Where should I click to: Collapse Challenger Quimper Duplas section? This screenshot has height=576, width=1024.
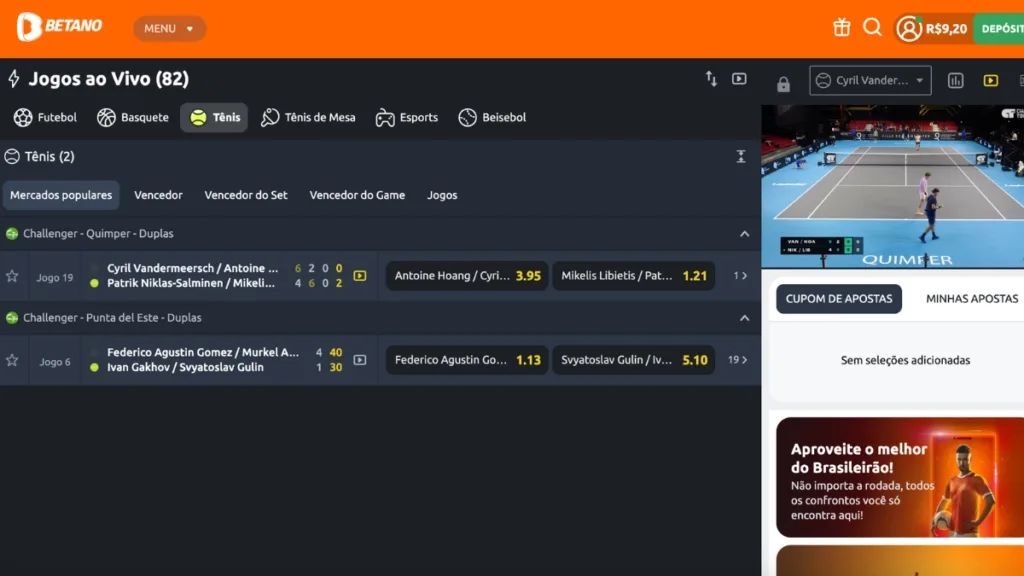(x=744, y=234)
